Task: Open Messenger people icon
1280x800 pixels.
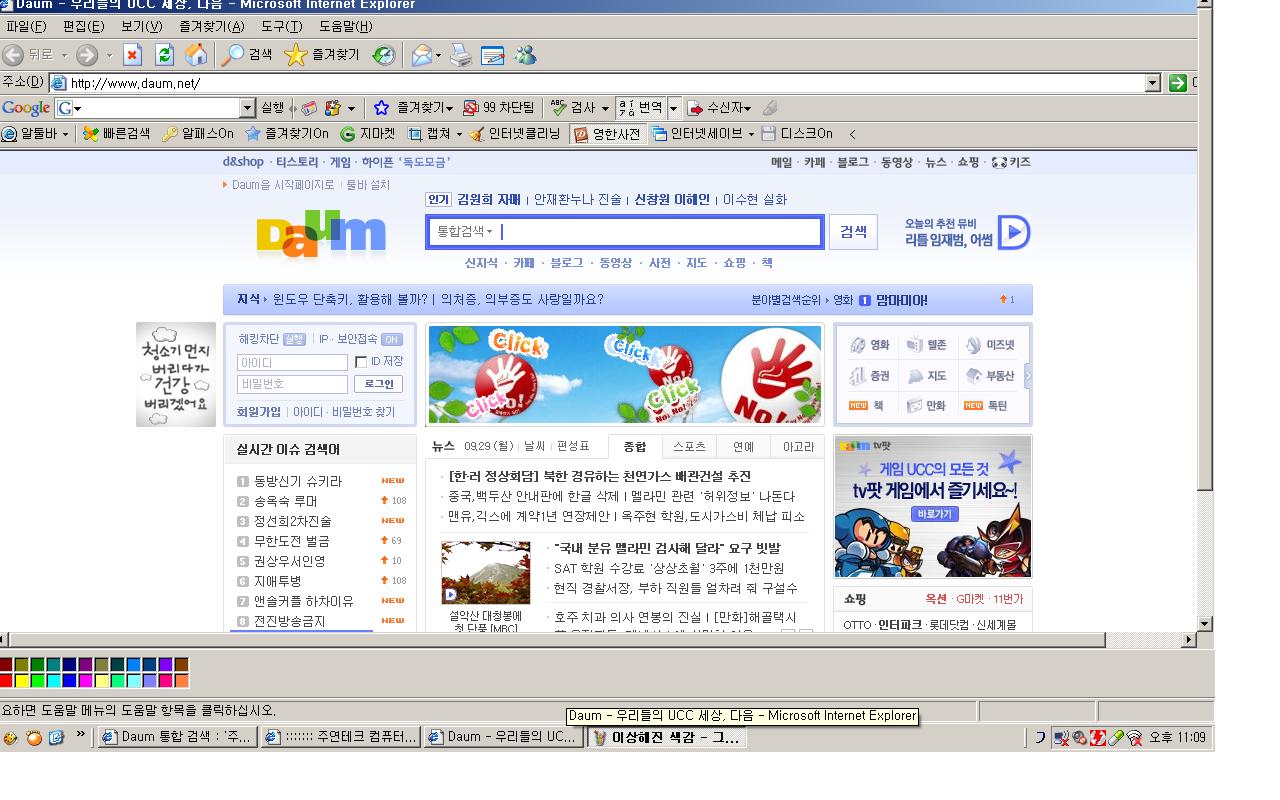Action: pyautogui.click(x=526, y=55)
